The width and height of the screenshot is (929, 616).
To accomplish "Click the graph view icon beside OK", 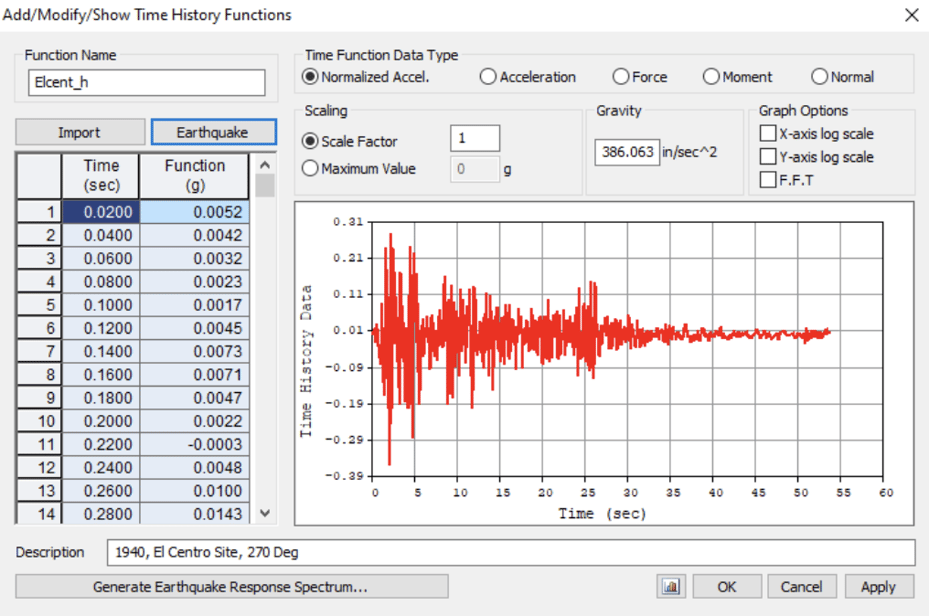I will coord(671,587).
